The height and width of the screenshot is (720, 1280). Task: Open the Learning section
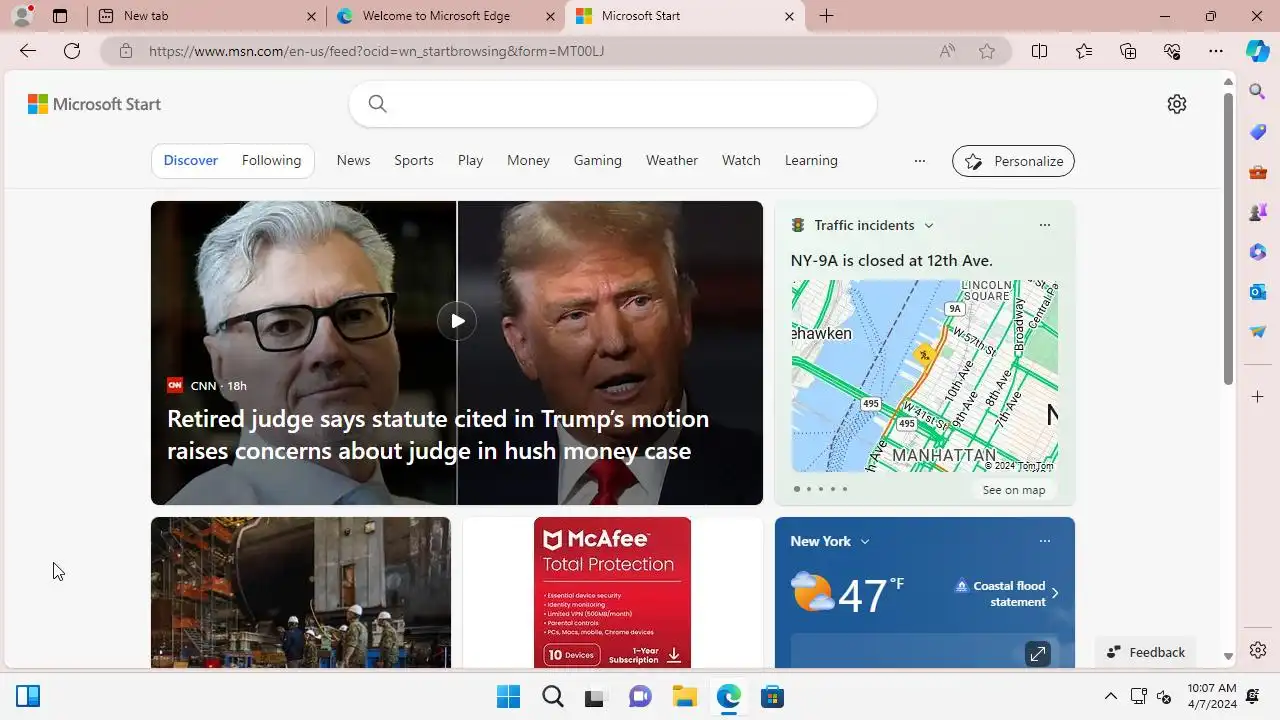811,160
